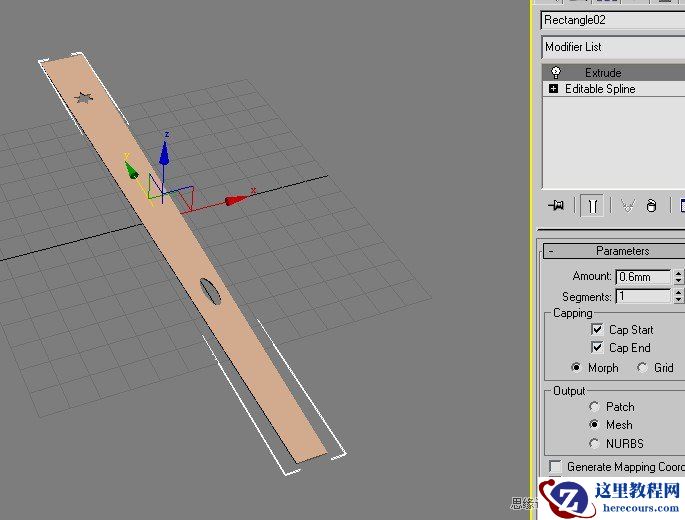Adjust the Segments spinner arrows
This screenshot has width=685, height=520.
point(678,296)
